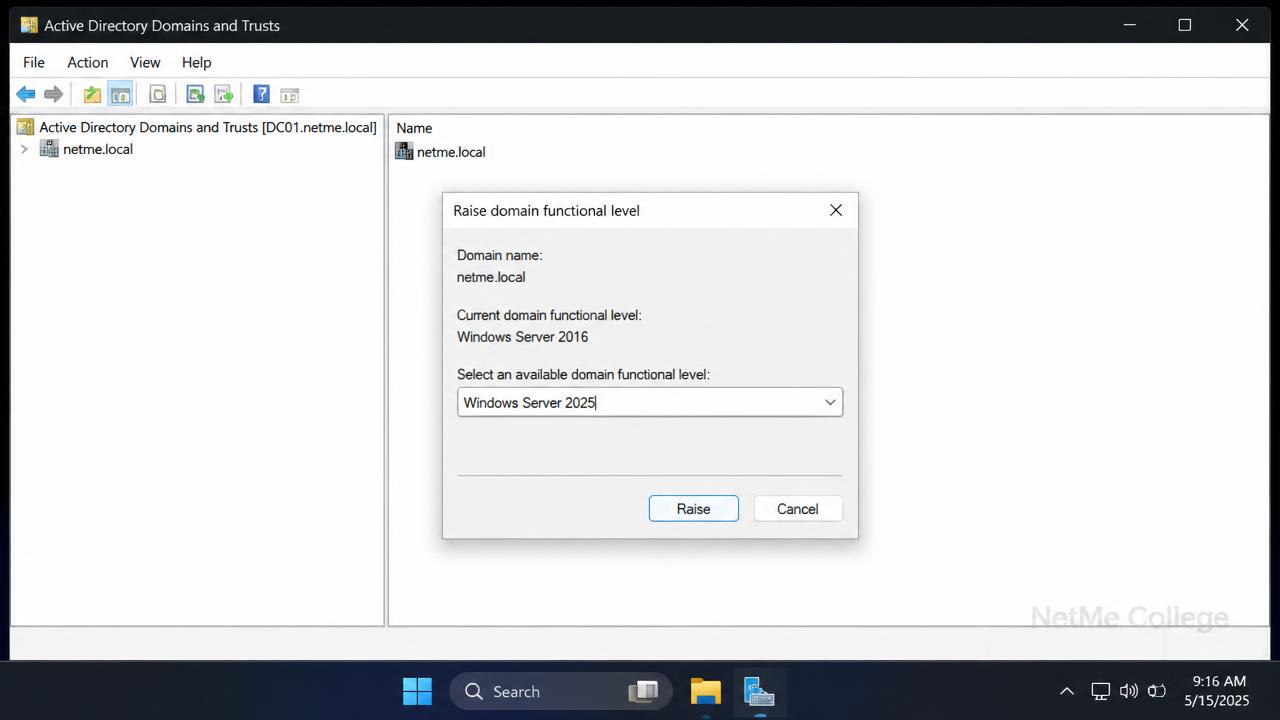Click the Back arrow in the toolbar

point(26,94)
